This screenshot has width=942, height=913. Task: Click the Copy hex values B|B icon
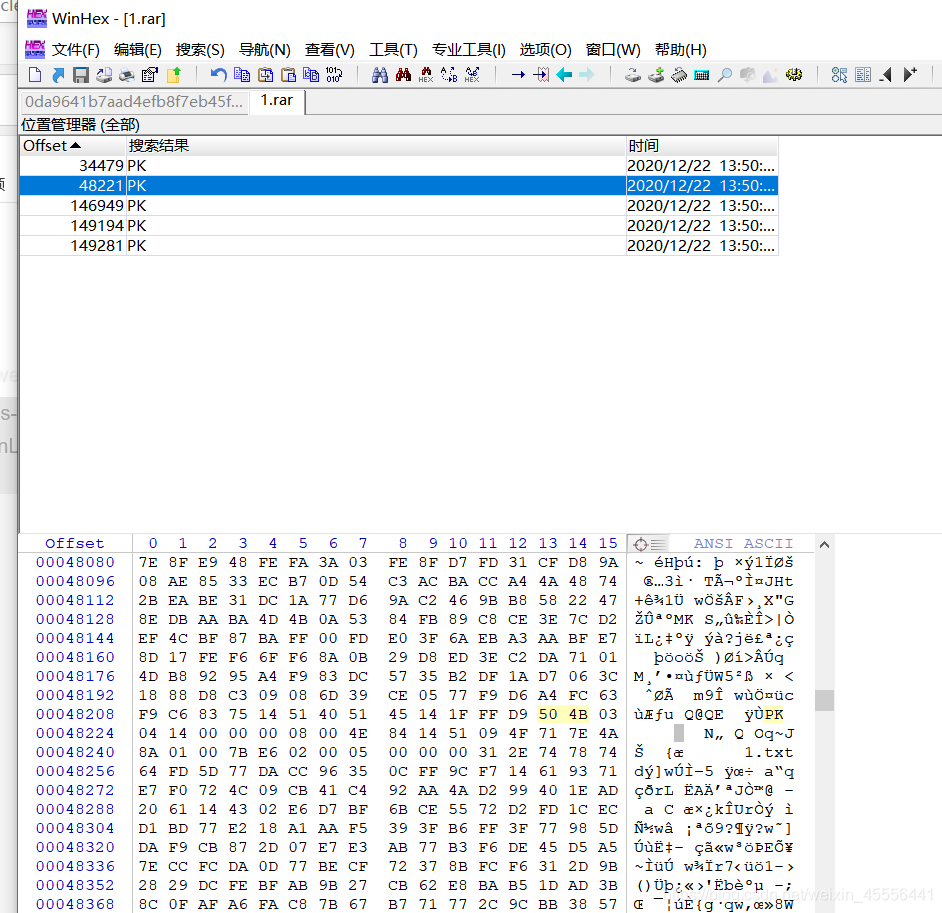pyautogui.click(x=311, y=75)
